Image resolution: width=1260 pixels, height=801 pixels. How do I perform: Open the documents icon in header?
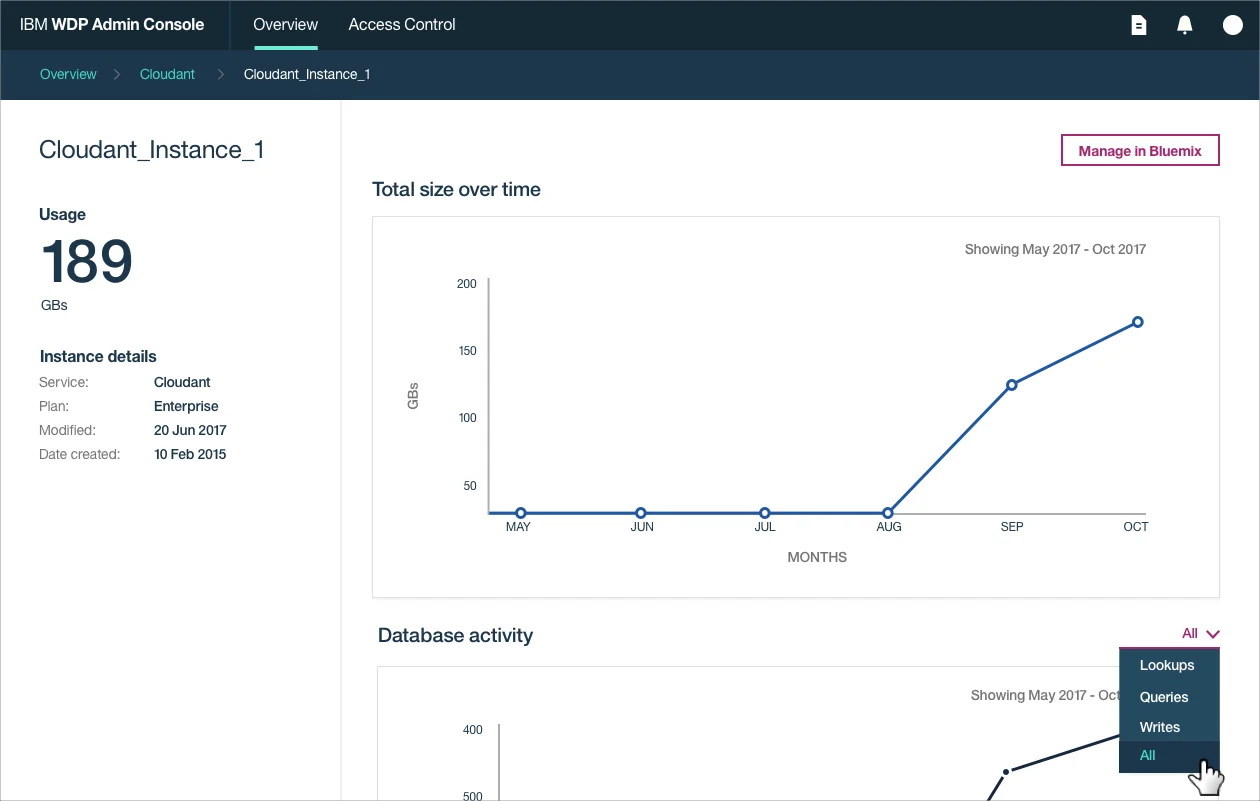point(1138,25)
